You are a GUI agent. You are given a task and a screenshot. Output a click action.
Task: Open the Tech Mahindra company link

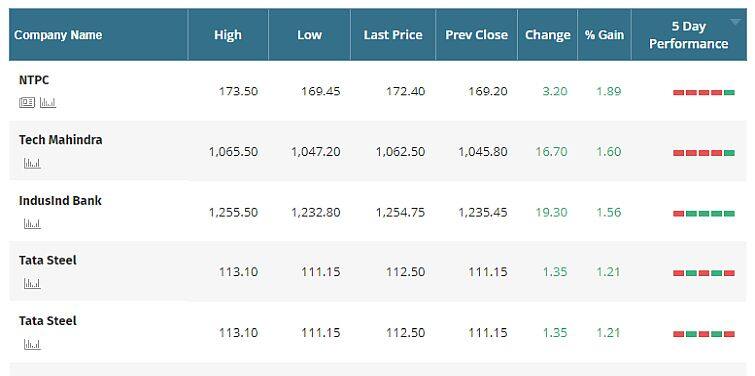click(x=61, y=140)
